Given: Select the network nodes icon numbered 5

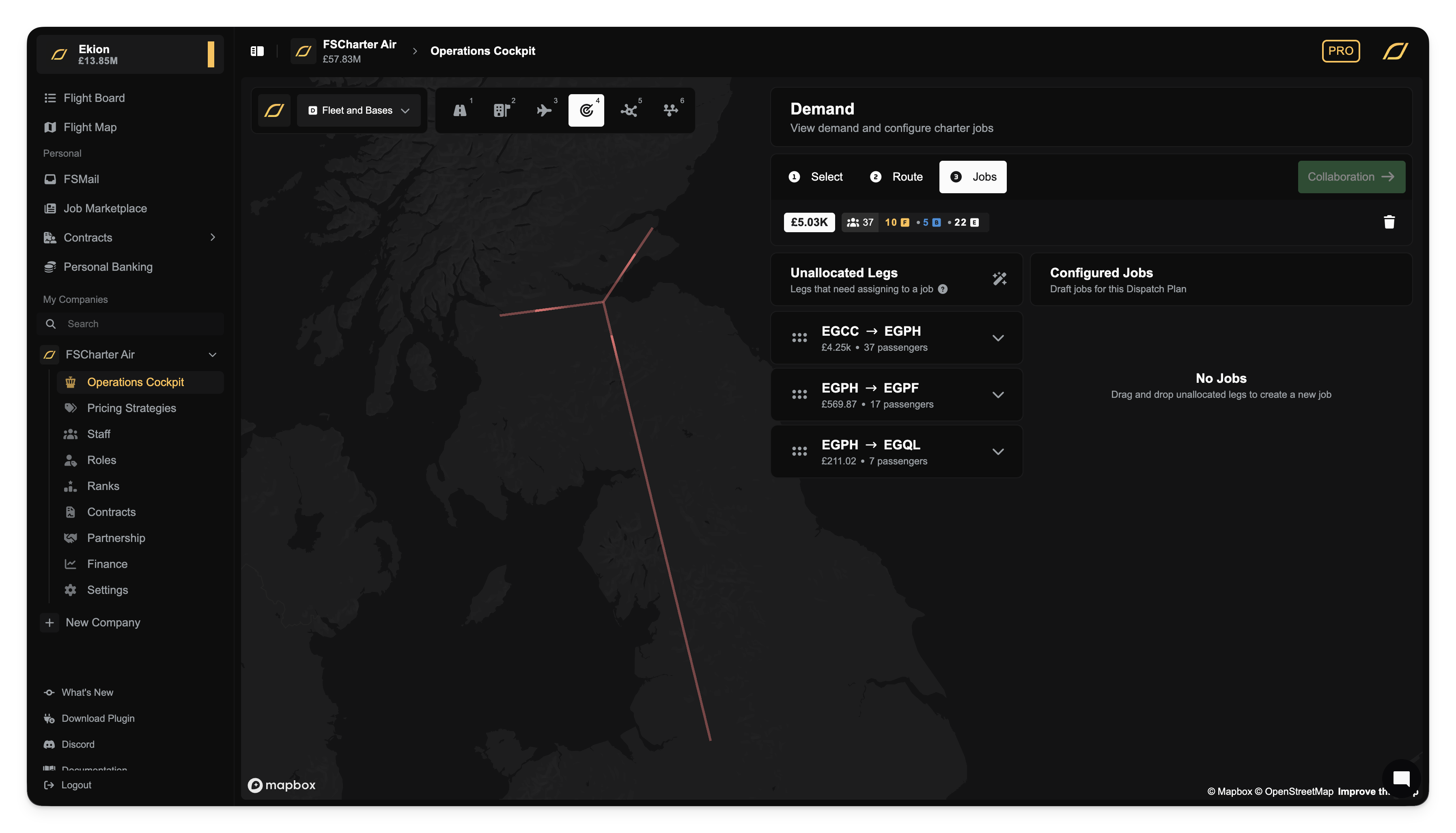Looking at the screenshot, I should 629,110.
